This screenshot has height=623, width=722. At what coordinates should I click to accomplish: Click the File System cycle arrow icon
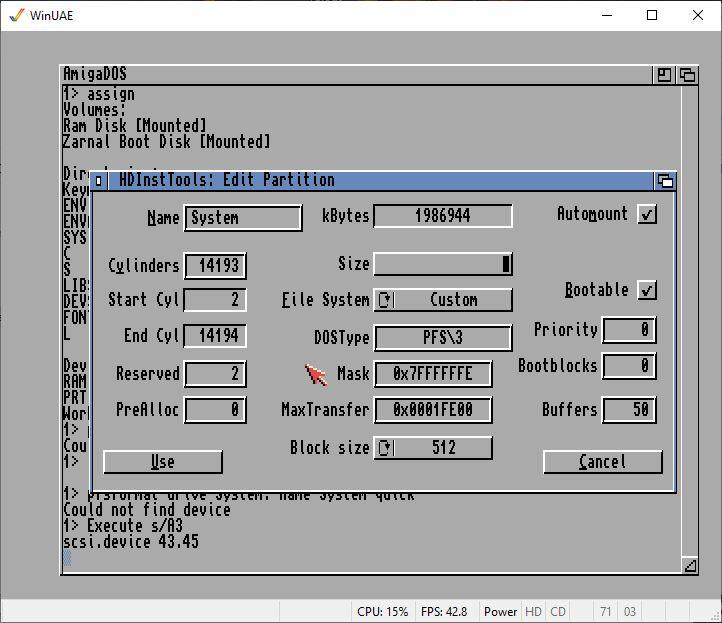coord(385,300)
